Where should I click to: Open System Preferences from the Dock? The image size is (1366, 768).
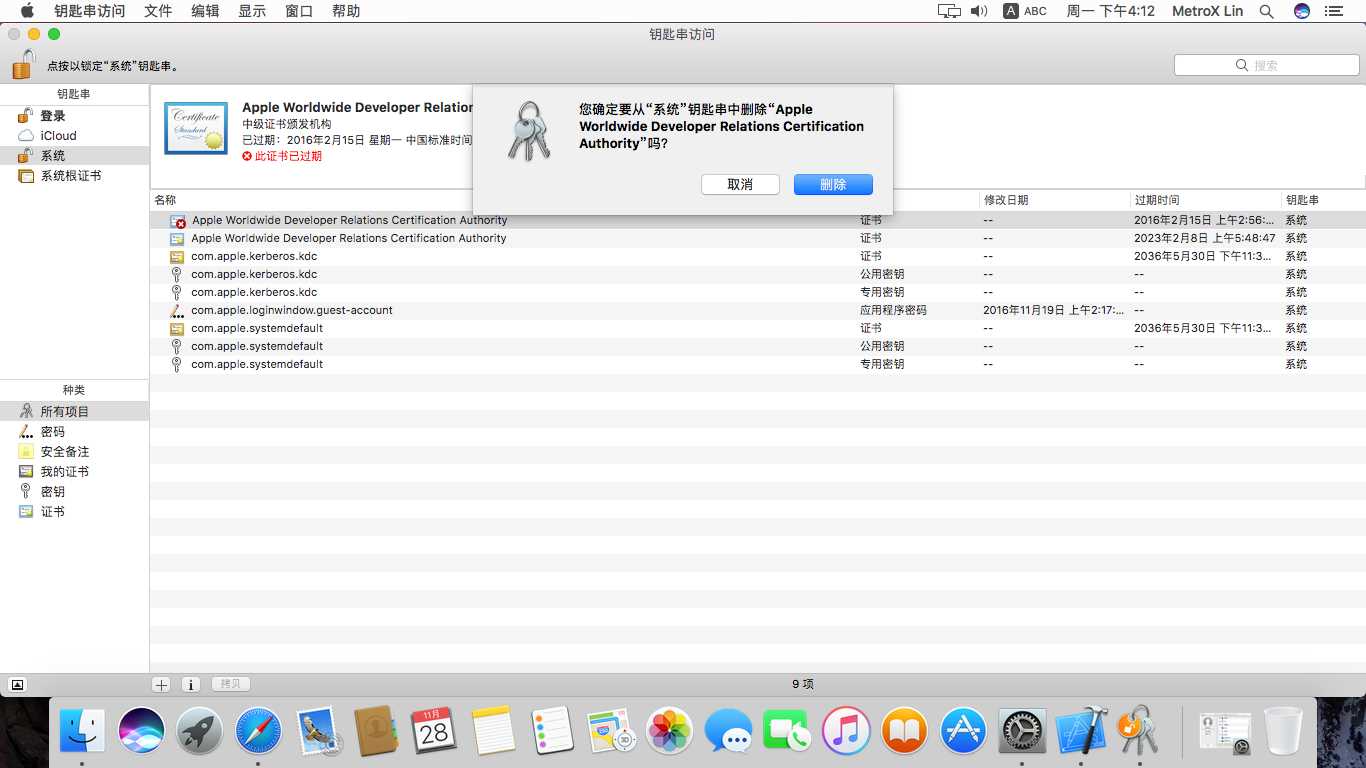(1022, 731)
